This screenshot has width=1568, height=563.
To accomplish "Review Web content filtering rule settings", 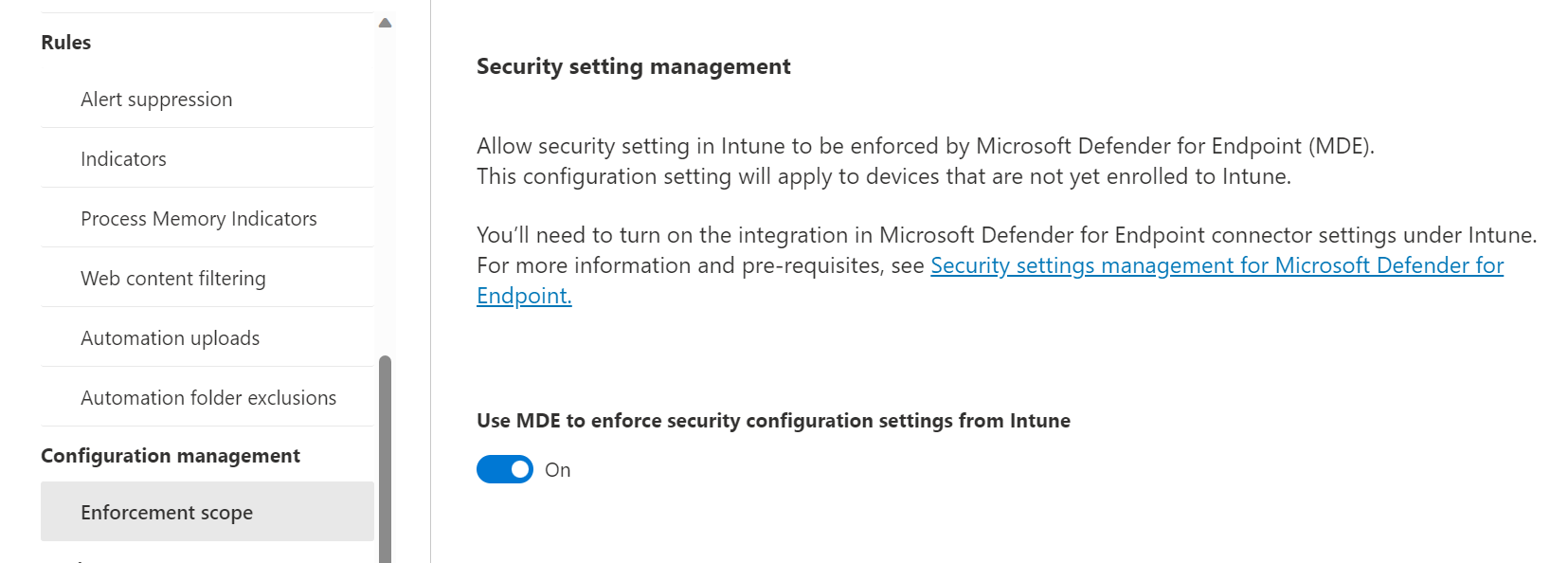I will coord(173,278).
